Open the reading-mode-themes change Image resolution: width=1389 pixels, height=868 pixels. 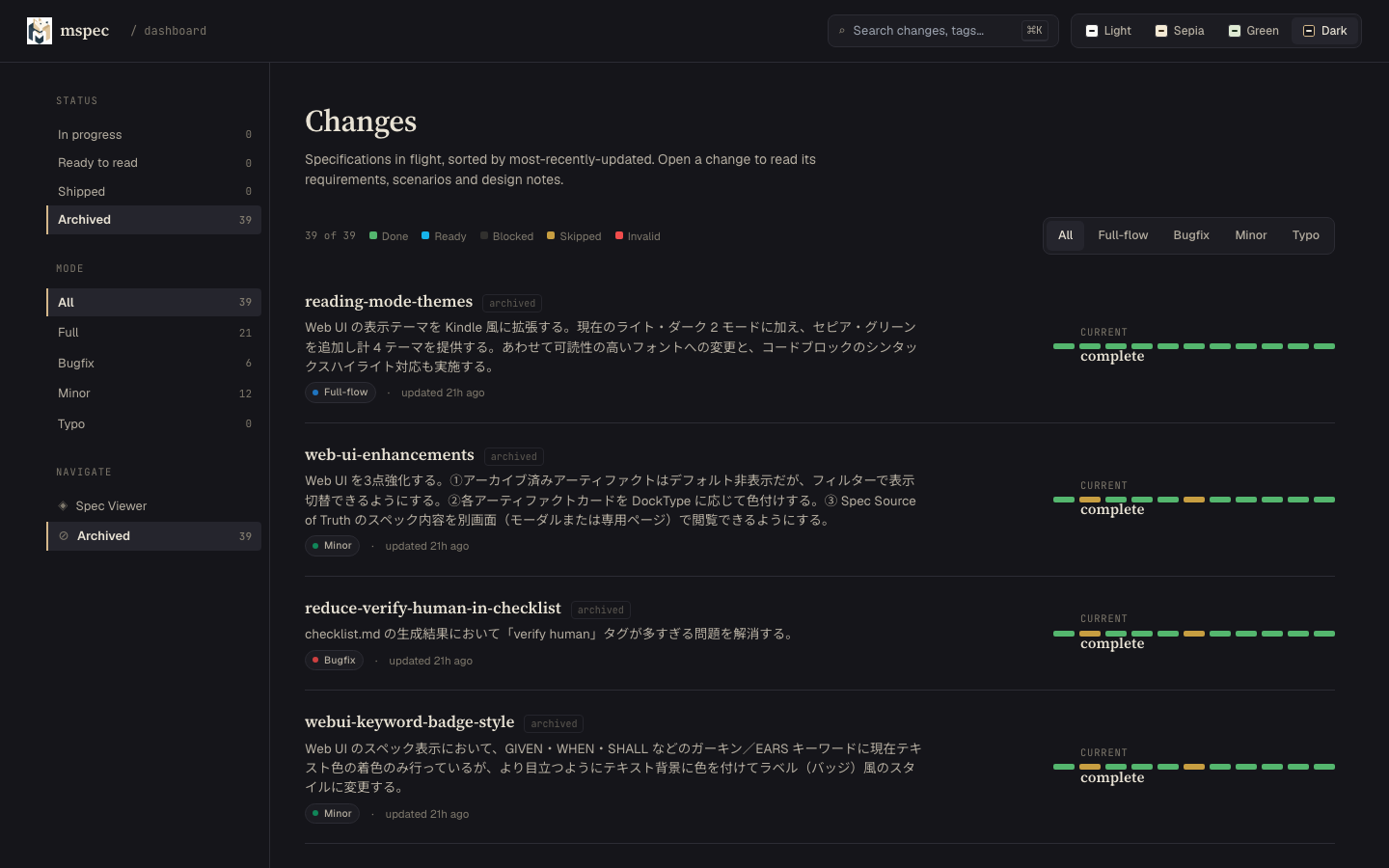389,302
